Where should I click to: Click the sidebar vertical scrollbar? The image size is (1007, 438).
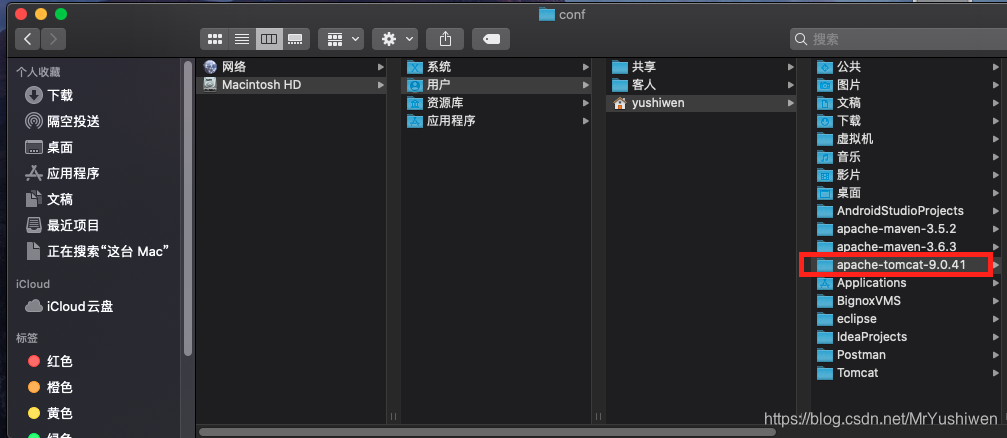tap(188, 209)
